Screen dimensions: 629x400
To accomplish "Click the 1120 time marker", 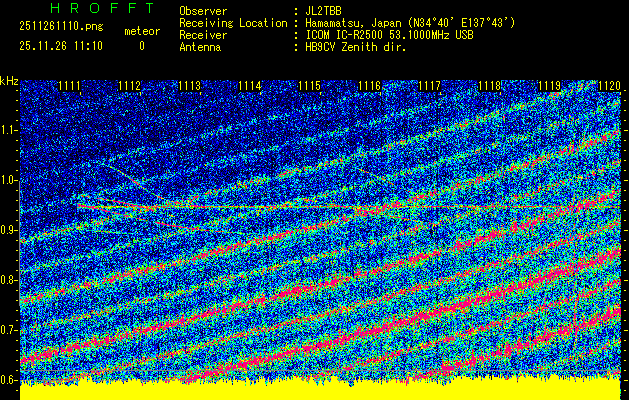I will pyautogui.click(x=608, y=86).
